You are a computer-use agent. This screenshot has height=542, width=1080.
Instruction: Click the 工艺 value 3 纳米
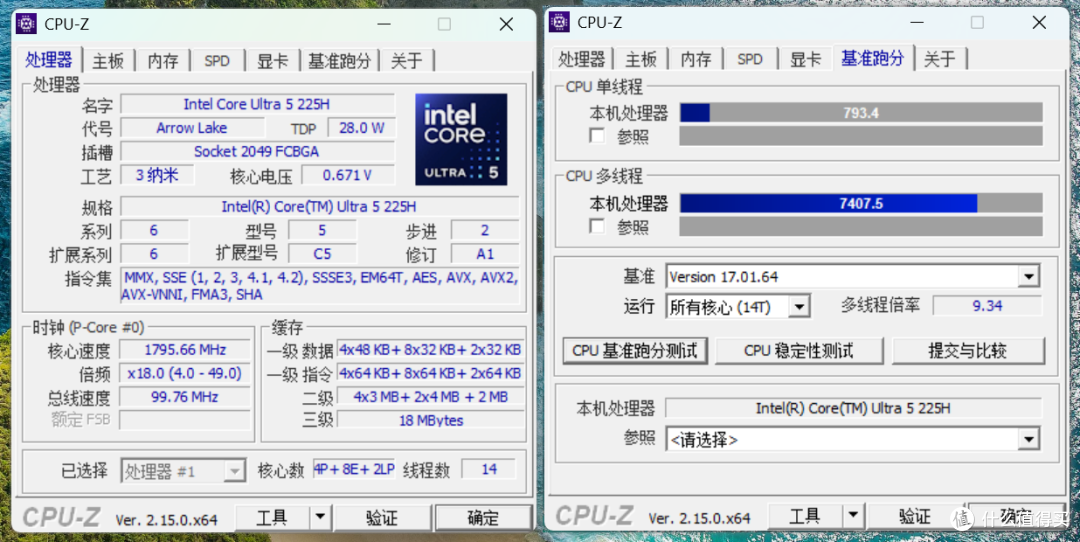point(157,175)
